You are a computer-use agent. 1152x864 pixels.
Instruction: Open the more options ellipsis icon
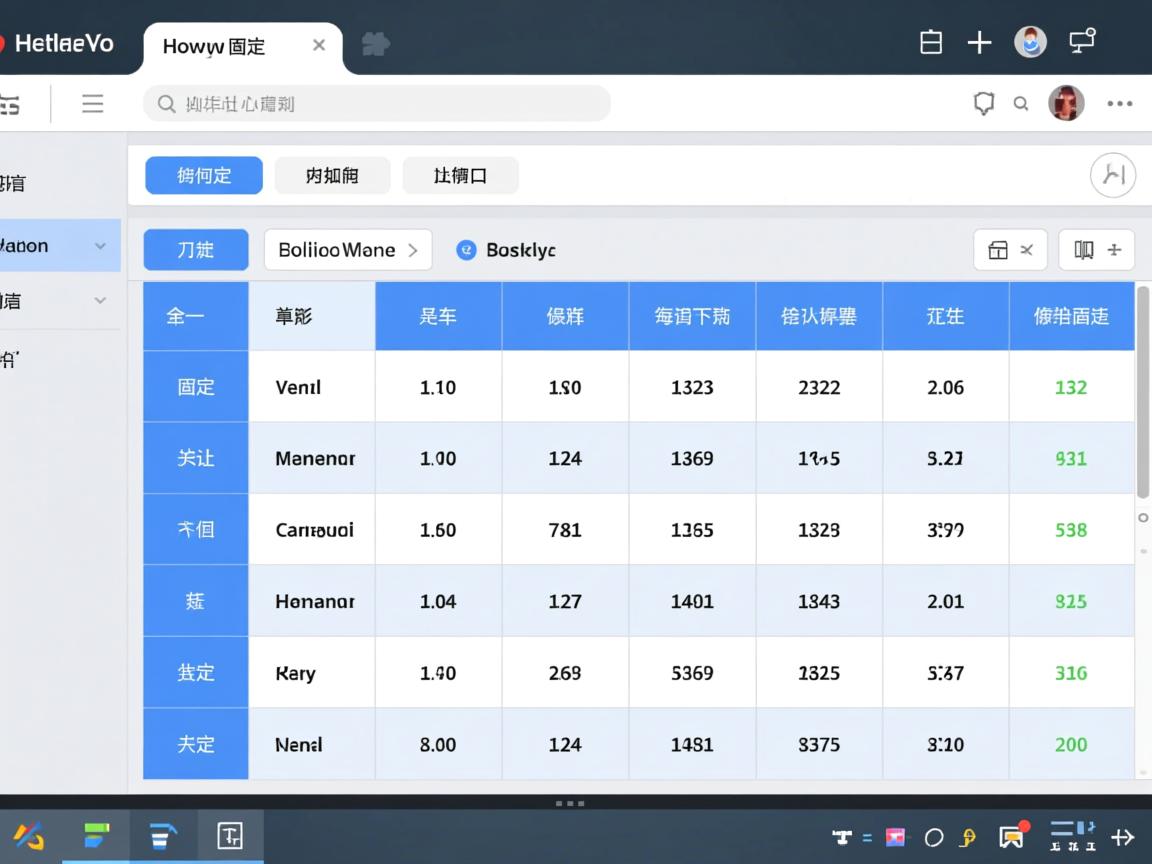pos(1119,103)
